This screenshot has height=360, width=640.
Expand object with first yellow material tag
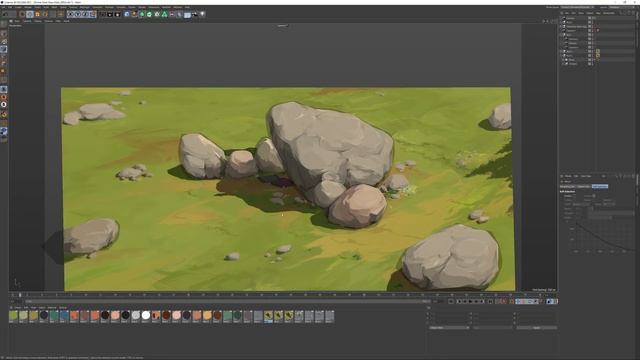click(561, 51)
